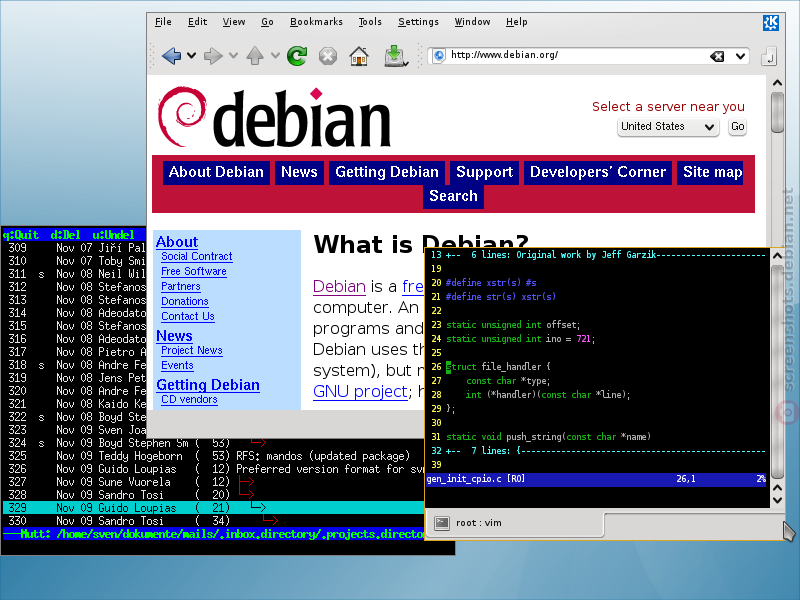
Task: Open the Window menu
Action: coord(472,21)
